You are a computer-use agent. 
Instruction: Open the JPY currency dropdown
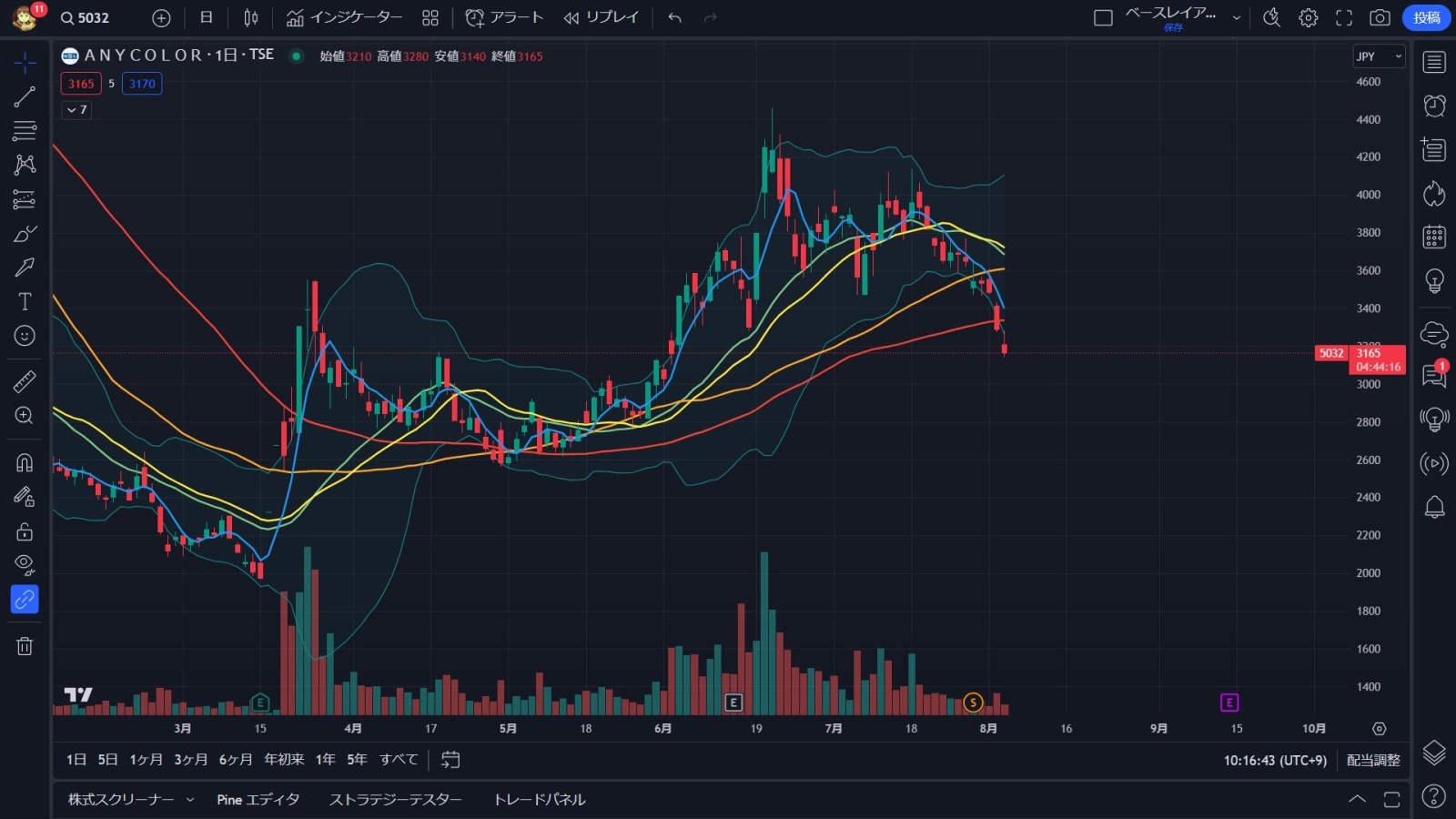coord(1379,56)
